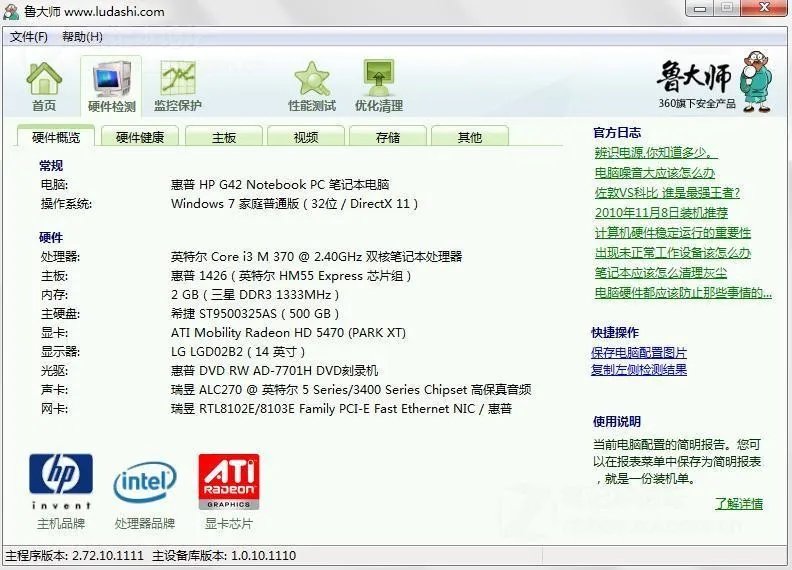Open link 笔记本应该怎么清理灰尘
This screenshot has width=792, height=570.
tap(661, 273)
